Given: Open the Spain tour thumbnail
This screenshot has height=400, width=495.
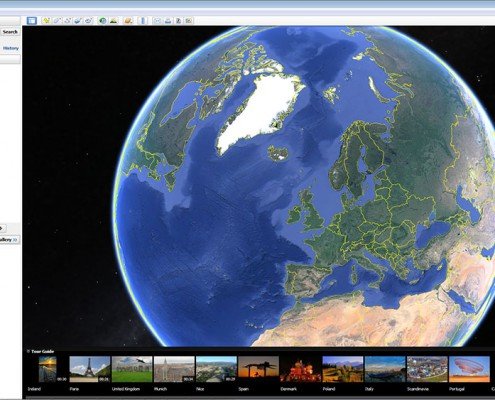Looking at the screenshot, I should 258,369.
